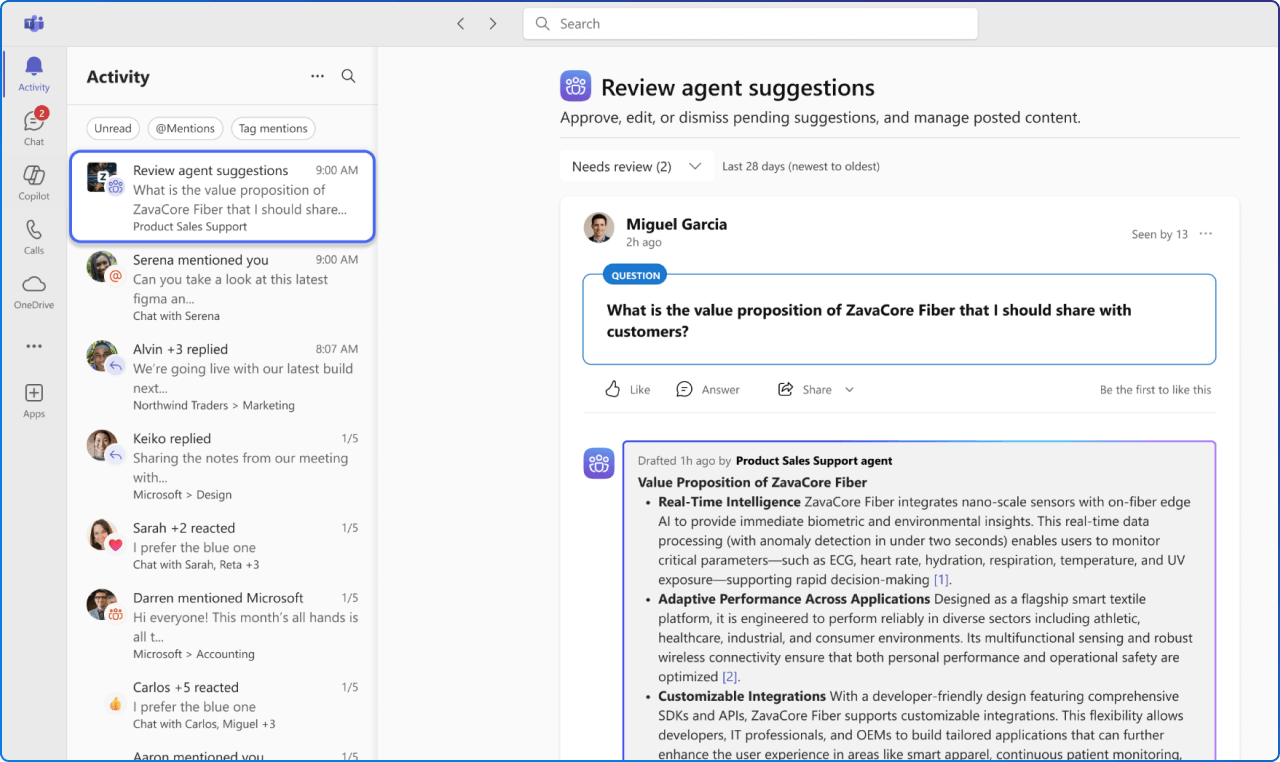Viewport: 1280px width, 762px height.
Task: Answer the ZavaCore Fiber question
Action: tap(708, 389)
